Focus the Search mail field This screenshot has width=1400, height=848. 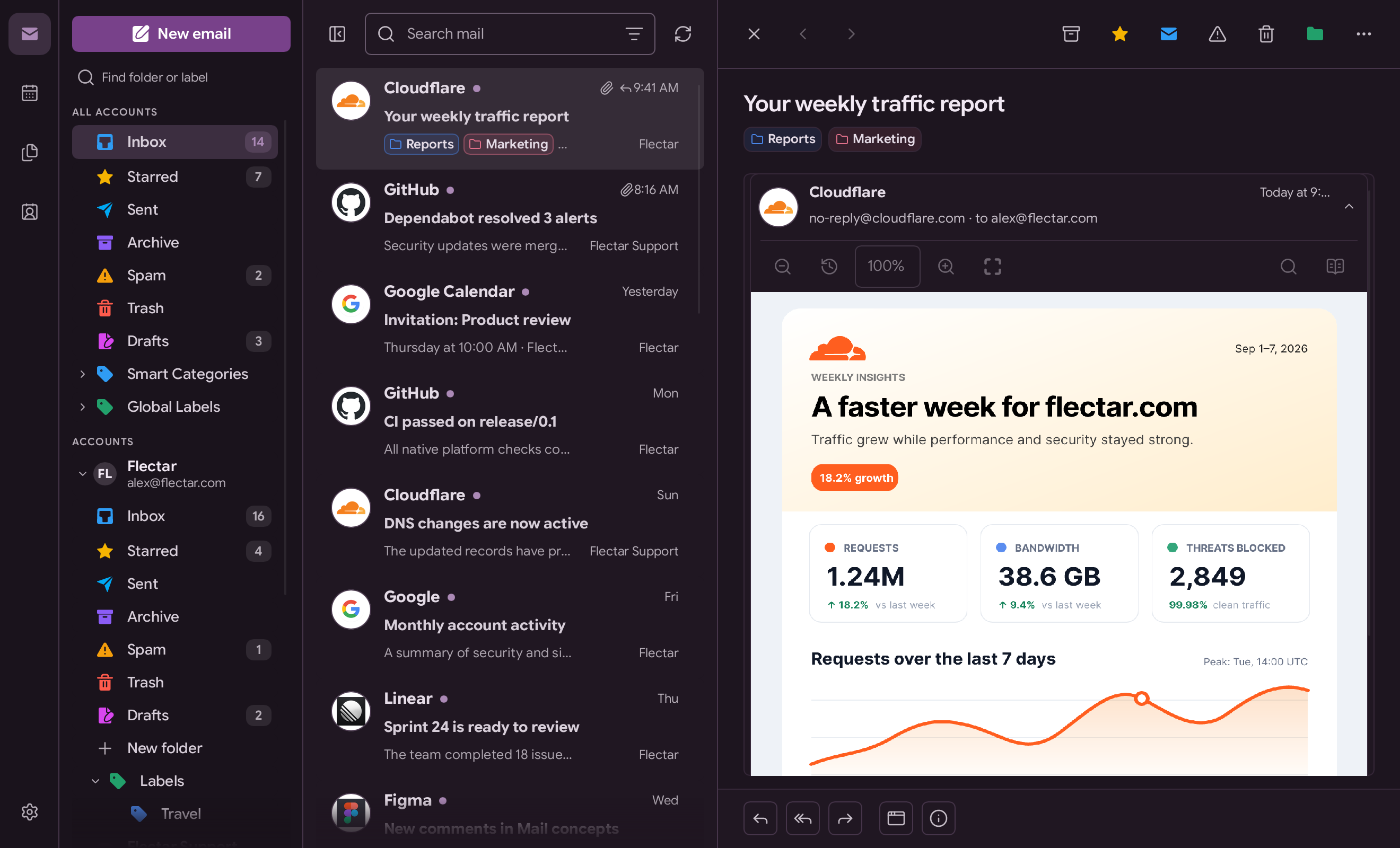(x=510, y=34)
